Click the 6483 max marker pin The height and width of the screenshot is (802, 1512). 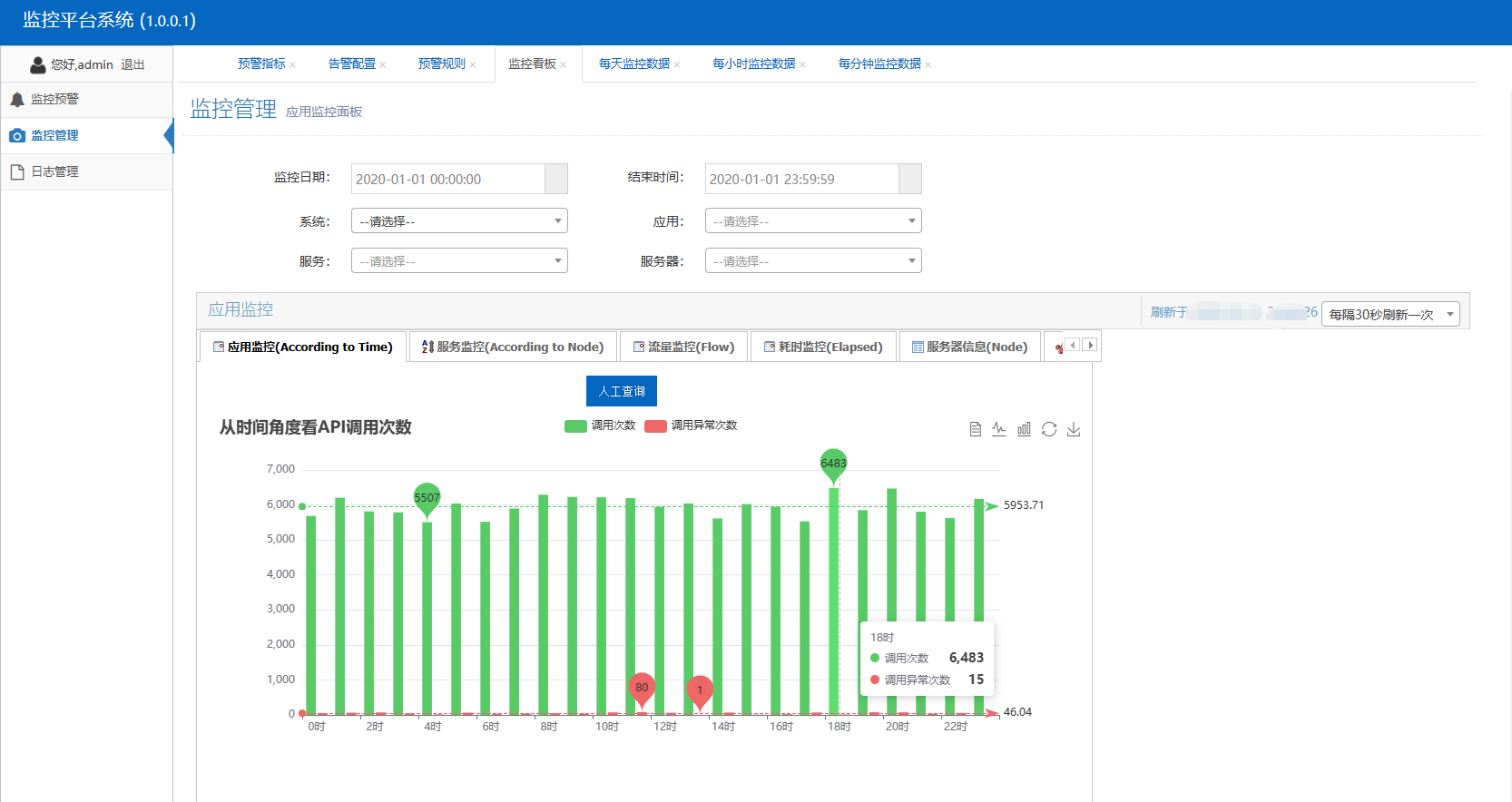pos(833,464)
